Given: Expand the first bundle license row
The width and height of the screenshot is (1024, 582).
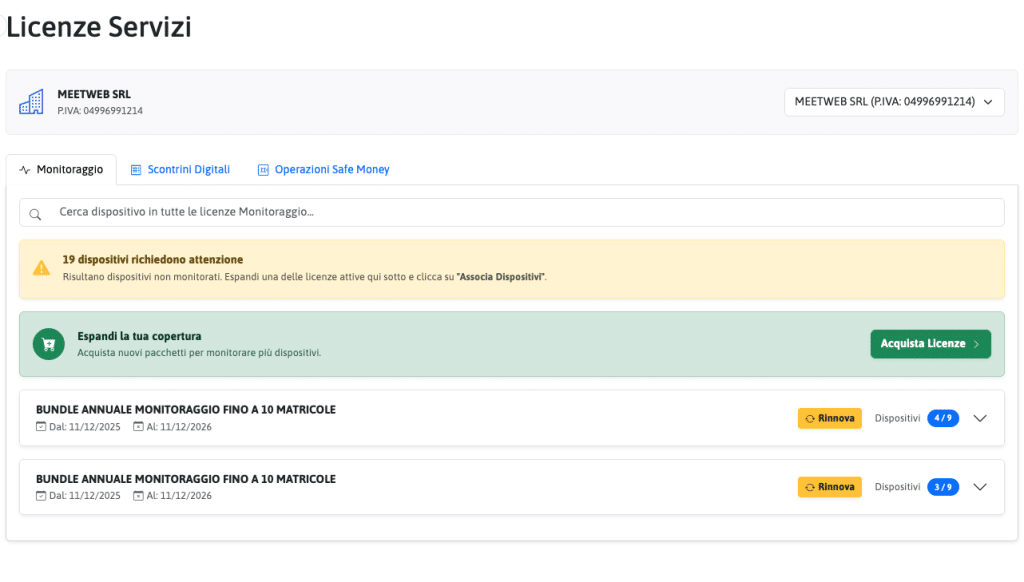Looking at the screenshot, I should 980,419.
